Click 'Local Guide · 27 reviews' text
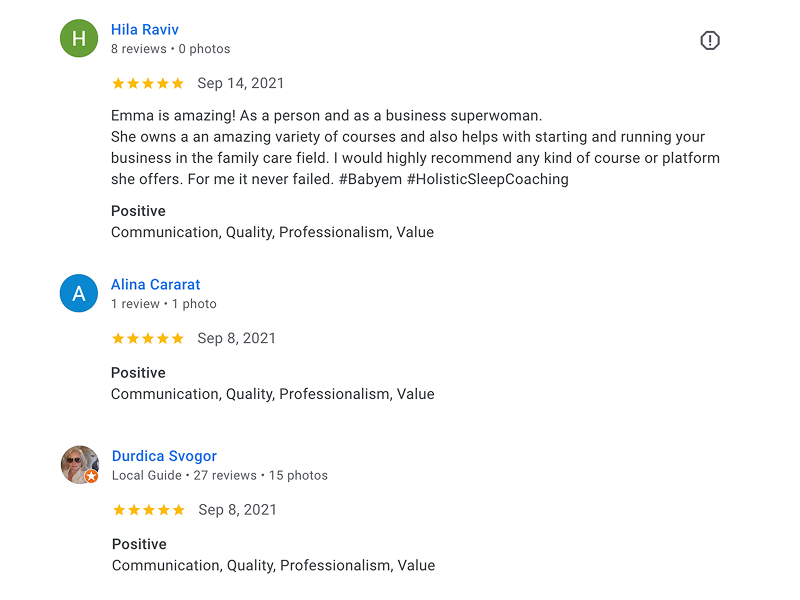The image size is (800, 600). coord(184,476)
